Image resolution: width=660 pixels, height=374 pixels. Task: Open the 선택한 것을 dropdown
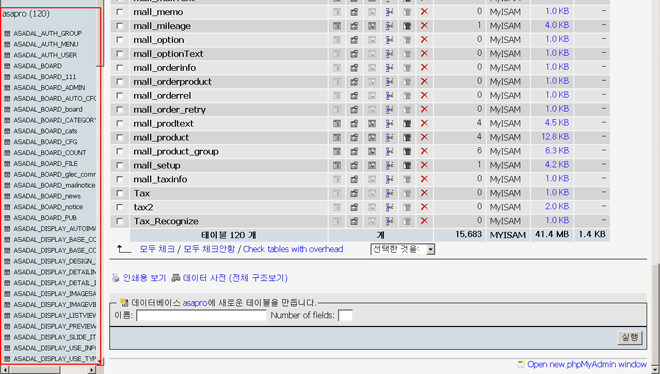click(403, 249)
